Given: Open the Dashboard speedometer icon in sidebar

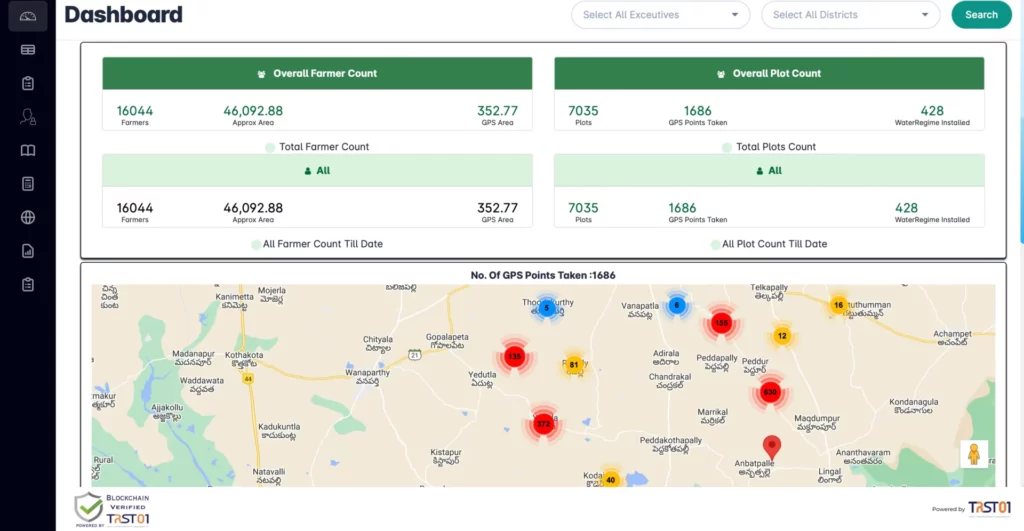Looking at the screenshot, I should [28, 16].
